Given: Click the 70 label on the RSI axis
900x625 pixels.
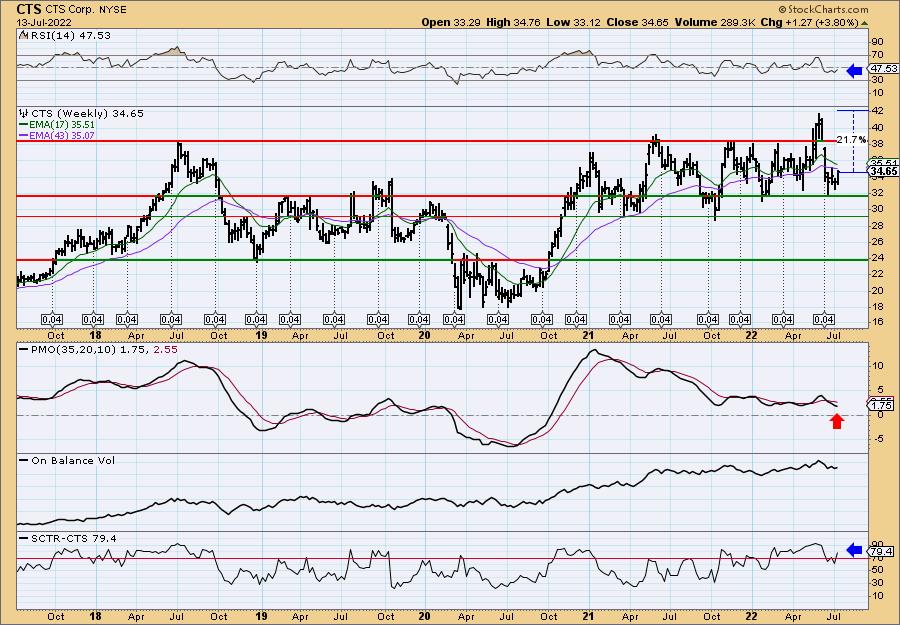Looking at the screenshot, I should click(x=878, y=56).
